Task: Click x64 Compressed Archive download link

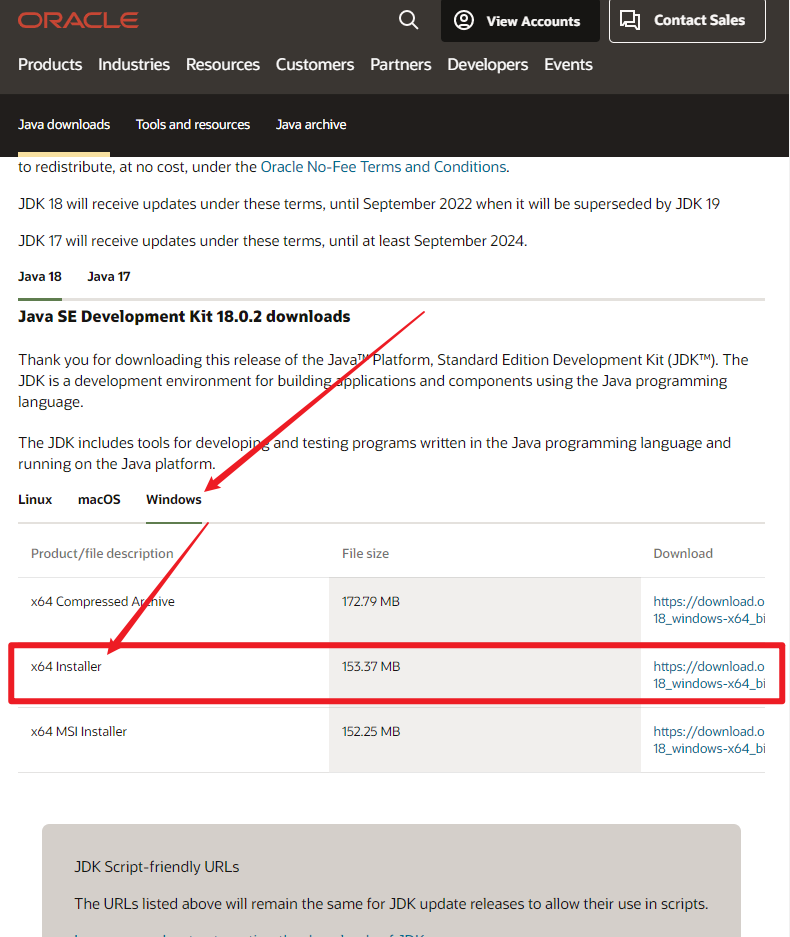Action: (709, 610)
